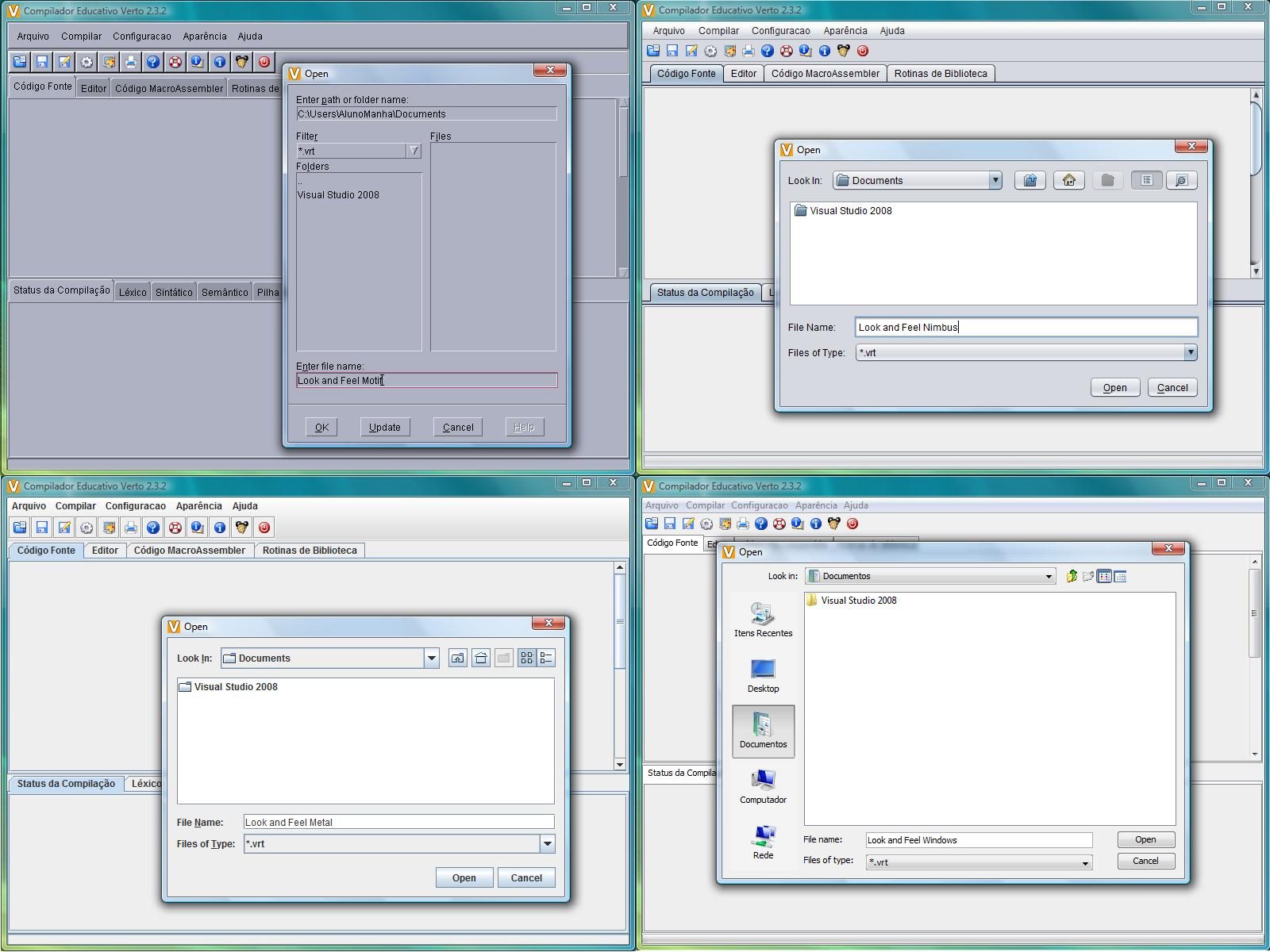Toggle List view in Metal Open dialog
Screen dimensions: 1270x952
coord(526,658)
